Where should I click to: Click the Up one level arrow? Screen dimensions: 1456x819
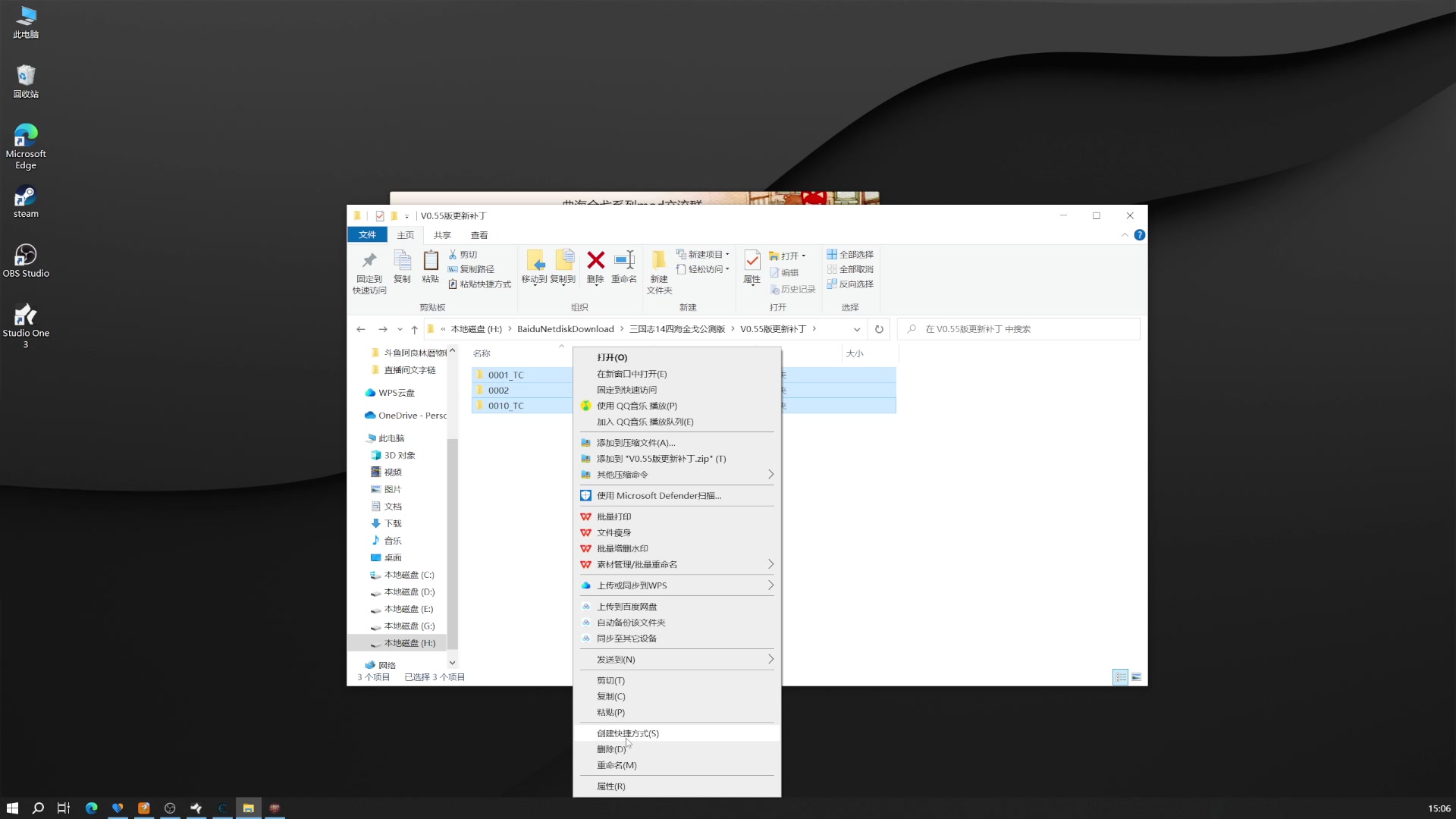414,329
